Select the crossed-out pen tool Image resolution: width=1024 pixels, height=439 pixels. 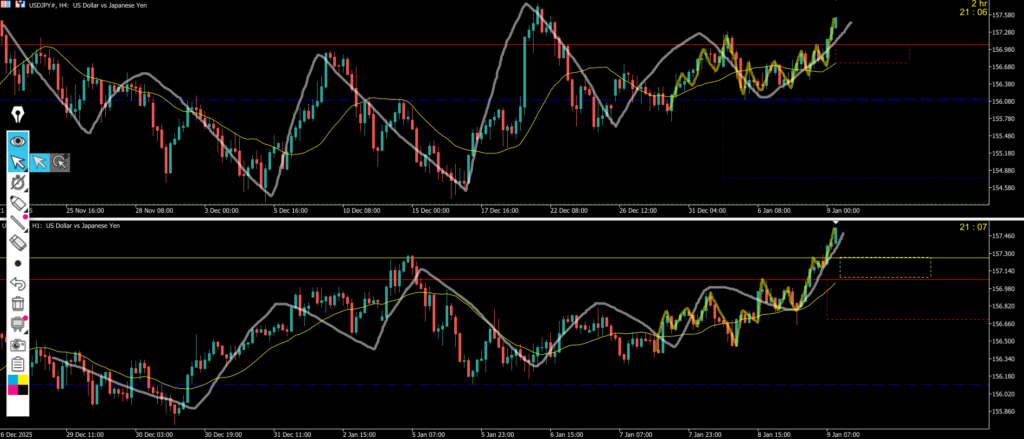tap(18, 183)
